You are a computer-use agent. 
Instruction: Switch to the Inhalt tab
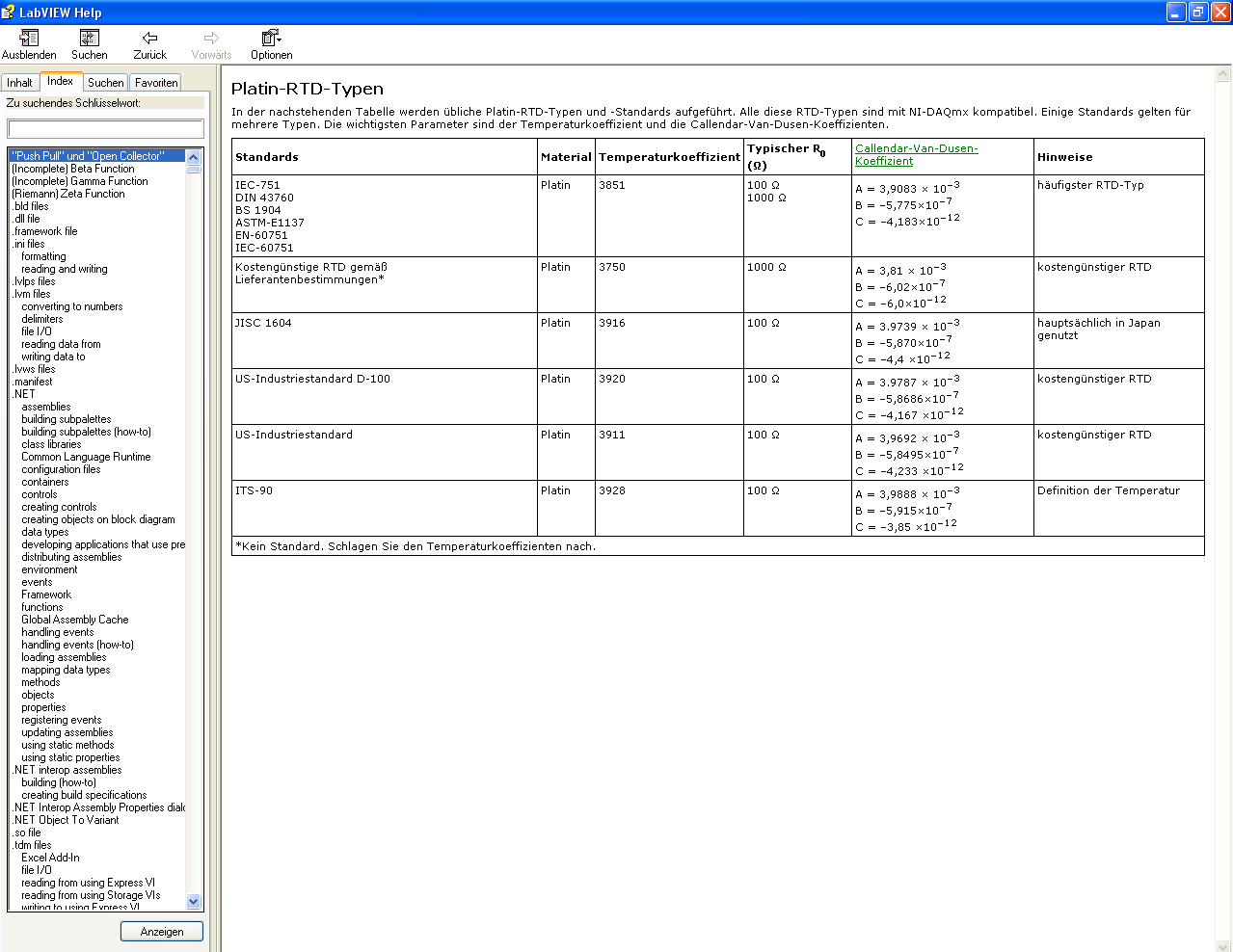tap(20, 83)
